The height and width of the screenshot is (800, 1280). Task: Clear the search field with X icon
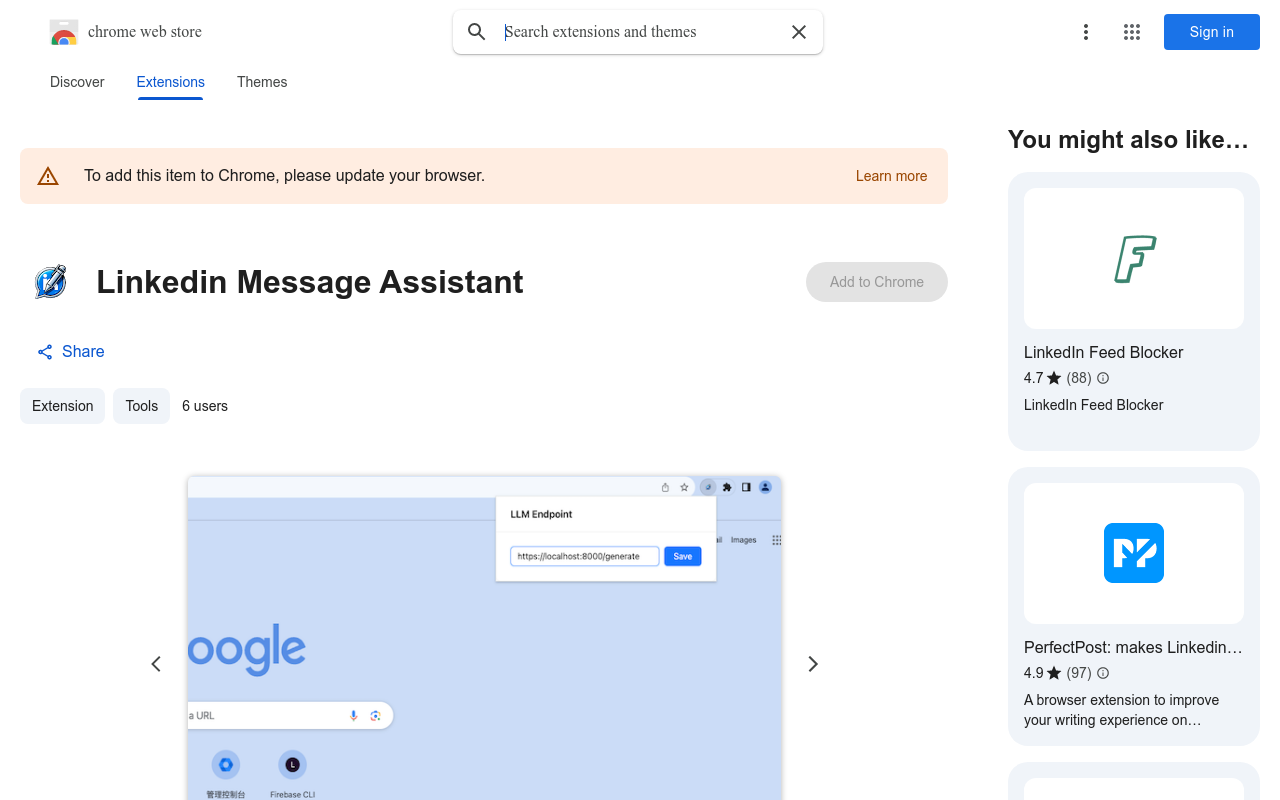click(799, 32)
